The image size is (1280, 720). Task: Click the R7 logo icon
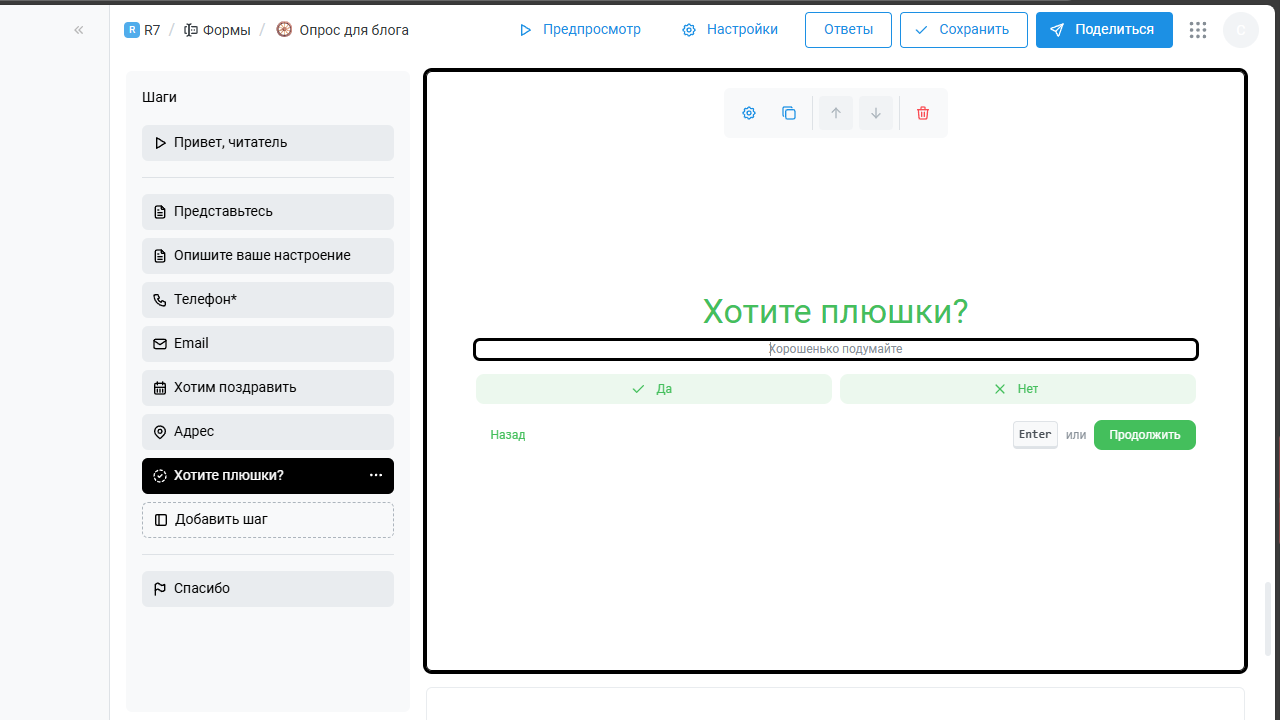click(132, 30)
